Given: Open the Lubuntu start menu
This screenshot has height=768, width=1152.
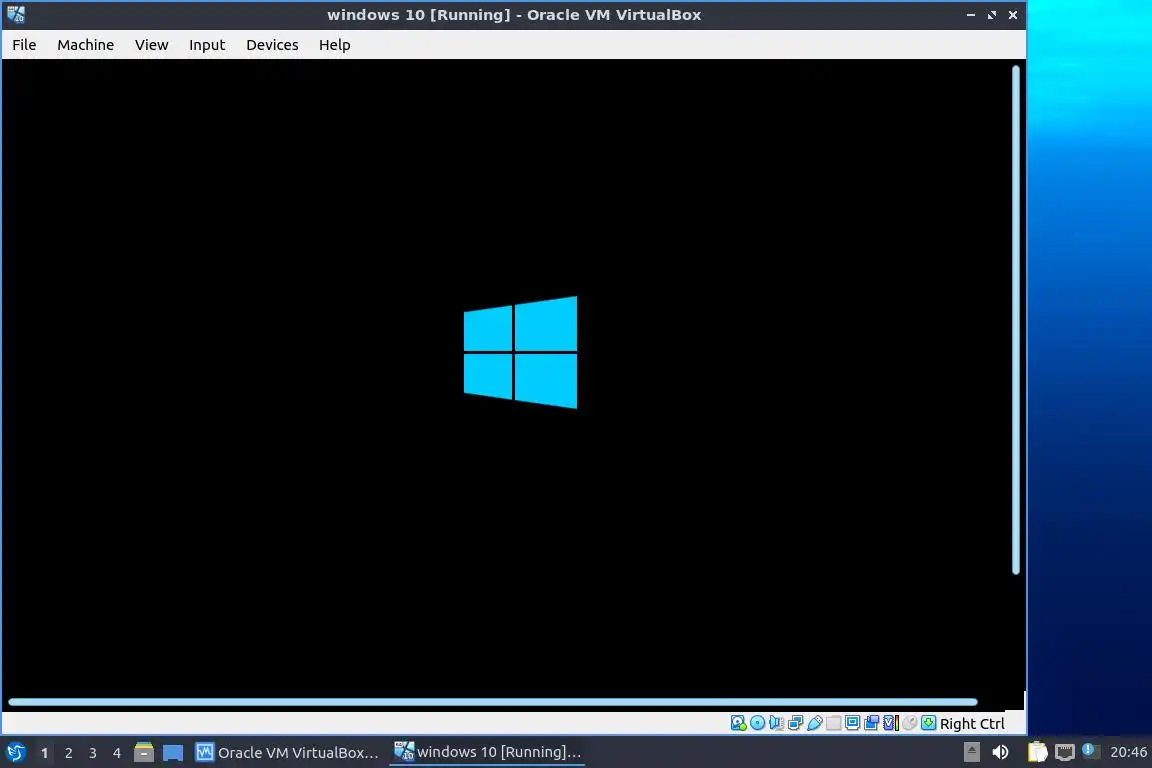Looking at the screenshot, I should 15,753.
